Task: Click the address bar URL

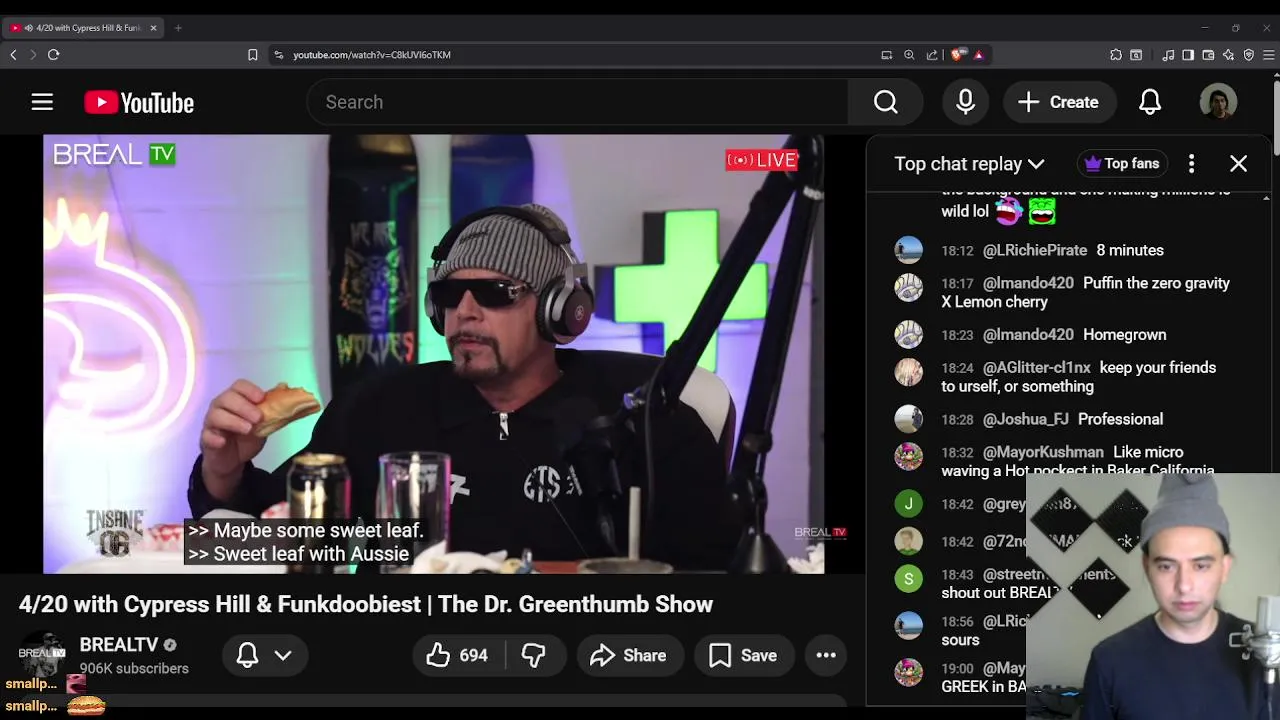Action: (372, 55)
